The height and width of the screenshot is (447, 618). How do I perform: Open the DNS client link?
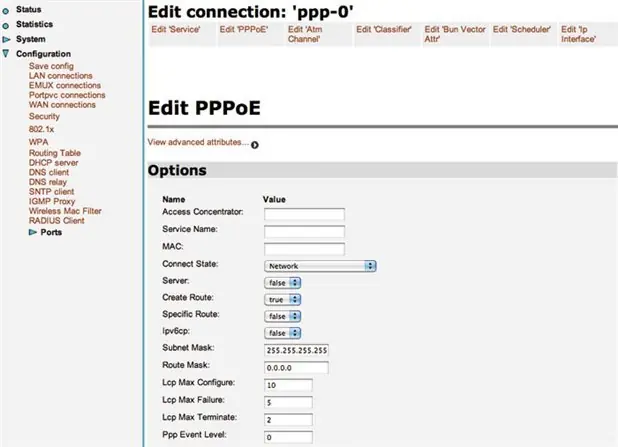point(49,172)
